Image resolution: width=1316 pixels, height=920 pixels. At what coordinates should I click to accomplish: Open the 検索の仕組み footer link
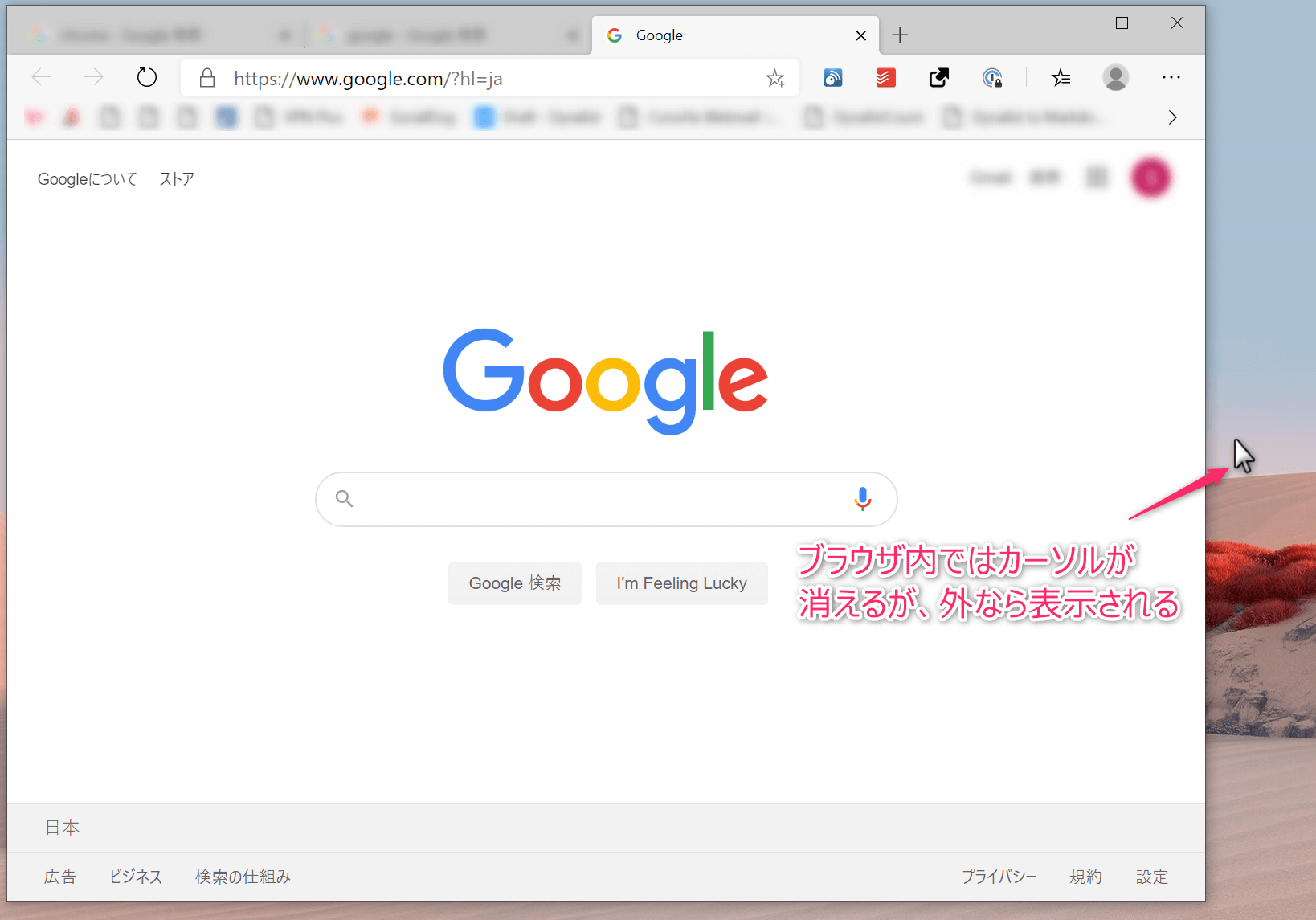[x=243, y=877]
